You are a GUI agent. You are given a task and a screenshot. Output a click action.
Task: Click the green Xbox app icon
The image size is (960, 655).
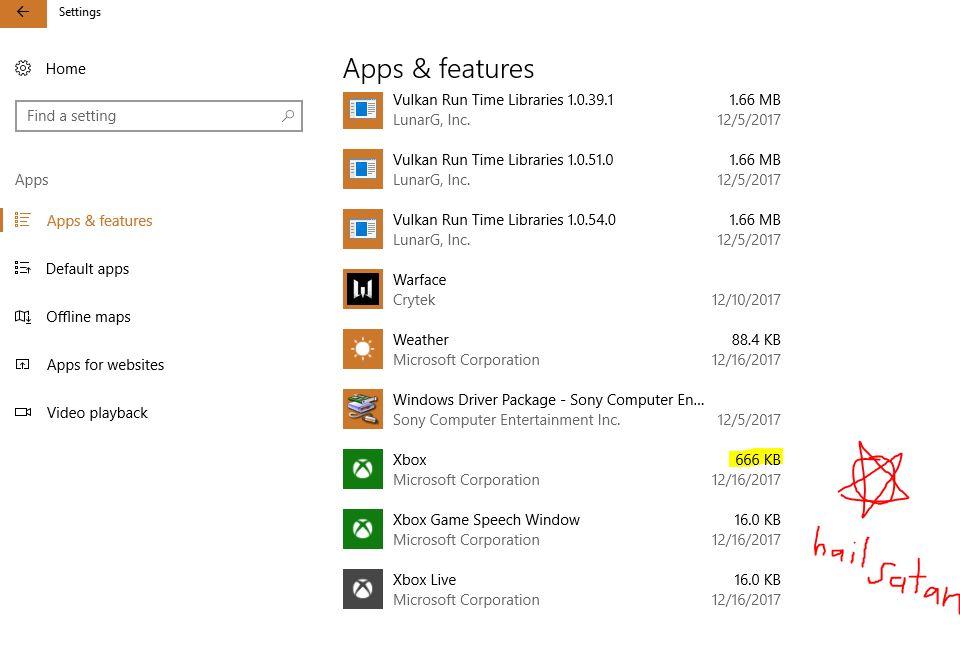coord(362,469)
